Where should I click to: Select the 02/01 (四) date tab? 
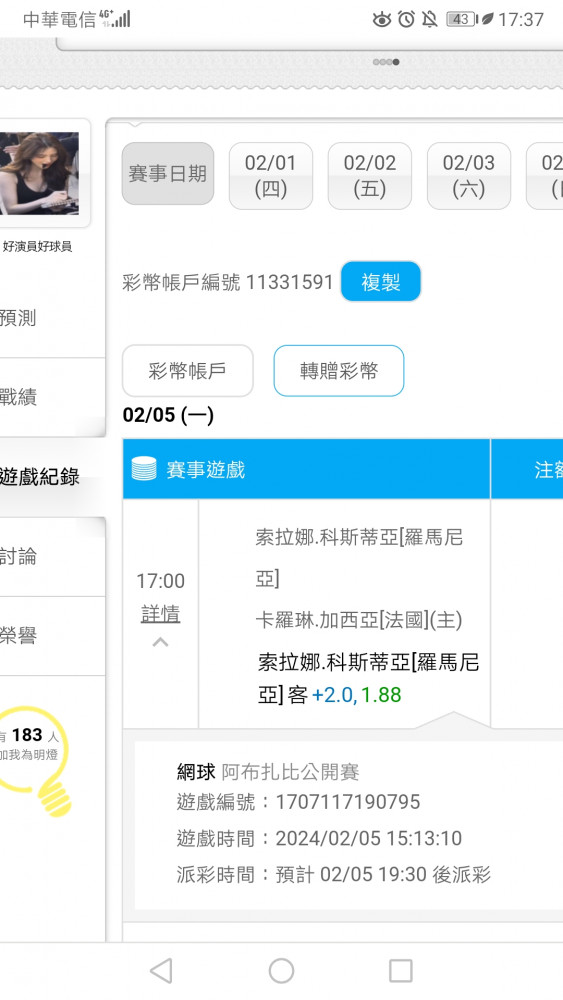(x=271, y=175)
